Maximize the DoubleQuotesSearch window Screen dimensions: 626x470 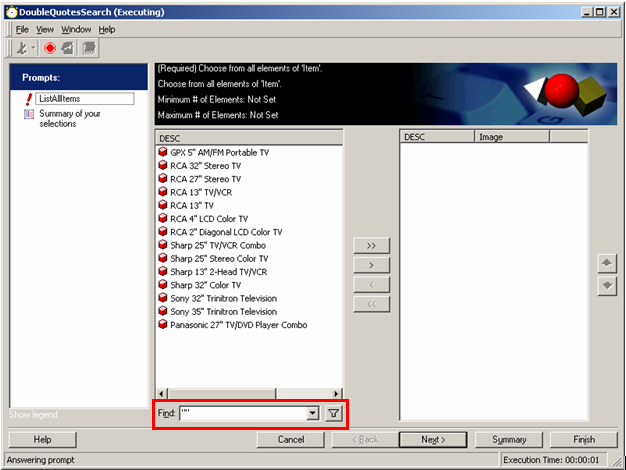(x=600, y=12)
